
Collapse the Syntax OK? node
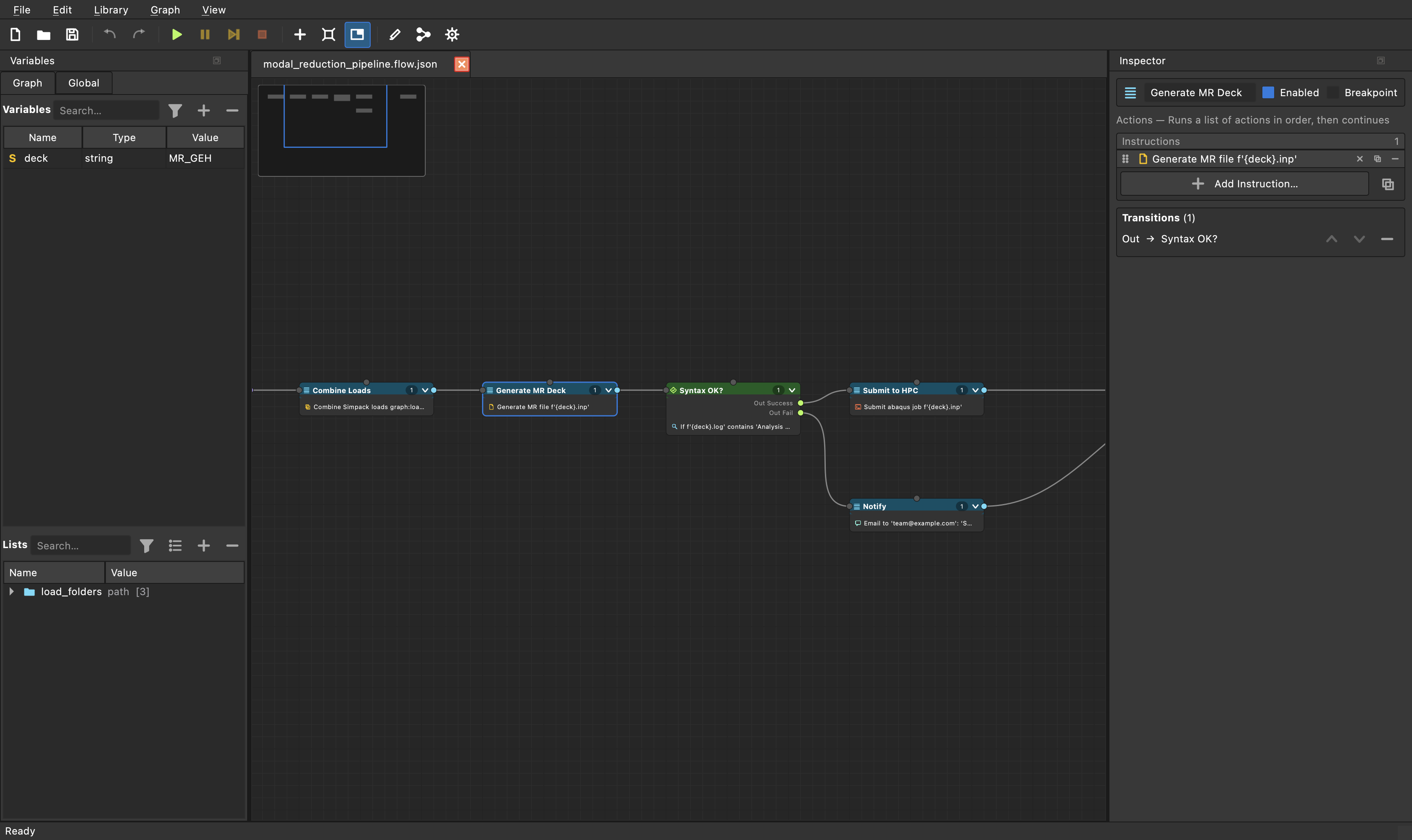[793, 390]
